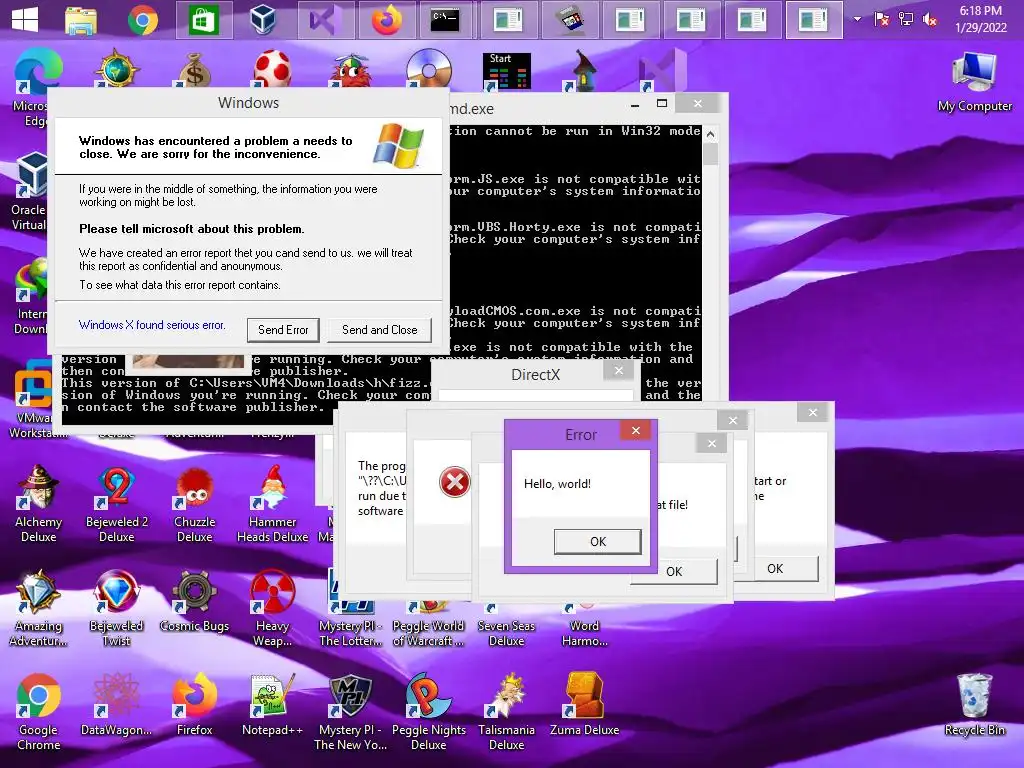Open the Amazing Adventures desktop icon
Screen dimensions: 1024x768
tap(39, 607)
